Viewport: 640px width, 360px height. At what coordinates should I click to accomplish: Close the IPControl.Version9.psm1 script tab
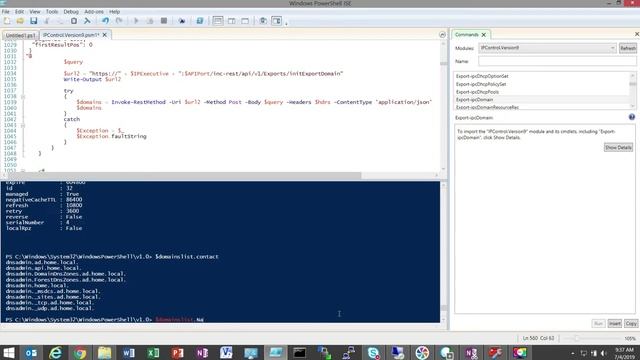click(104, 35)
